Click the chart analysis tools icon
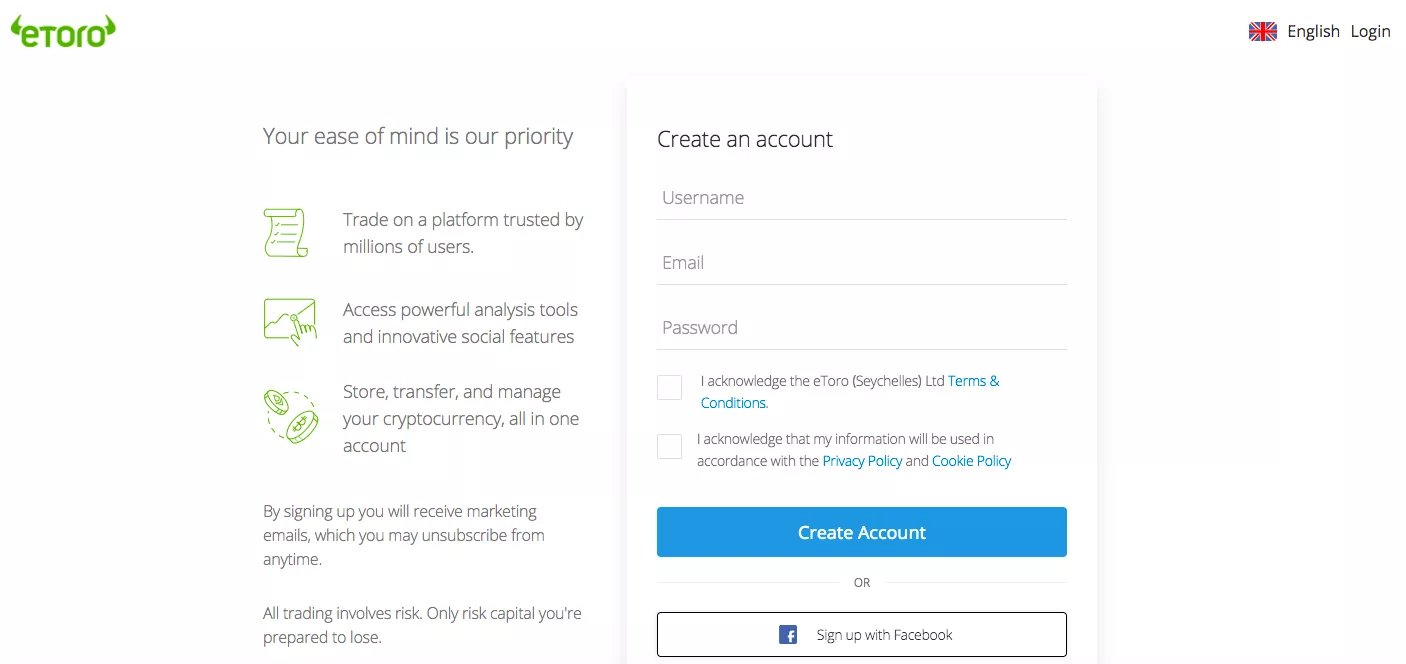The width and height of the screenshot is (1406, 664). pyautogui.click(x=290, y=322)
